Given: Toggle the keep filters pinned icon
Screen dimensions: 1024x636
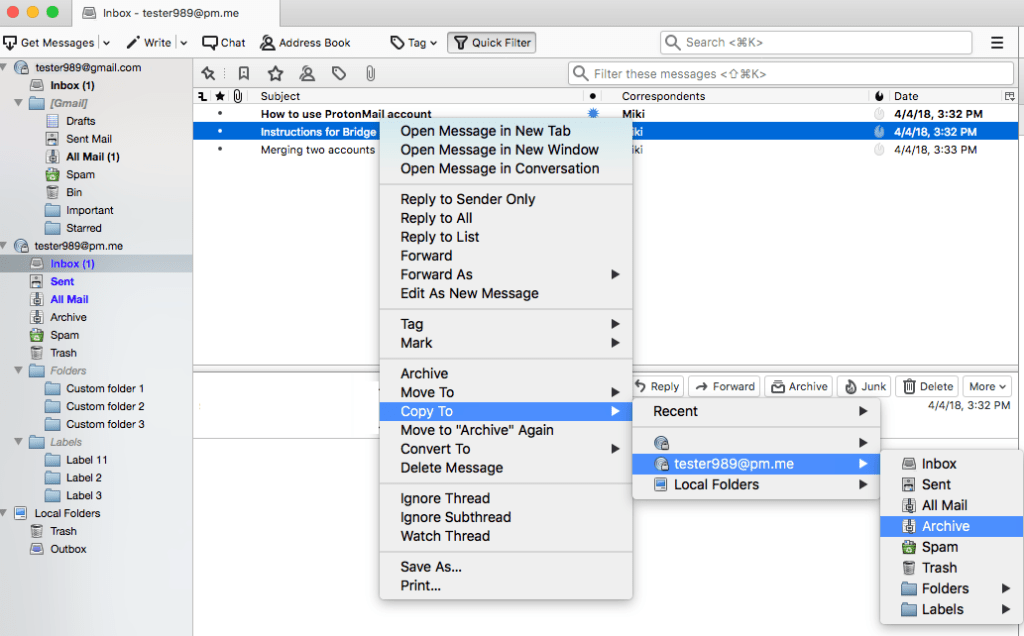Looking at the screenshot, I should point(208,74).
